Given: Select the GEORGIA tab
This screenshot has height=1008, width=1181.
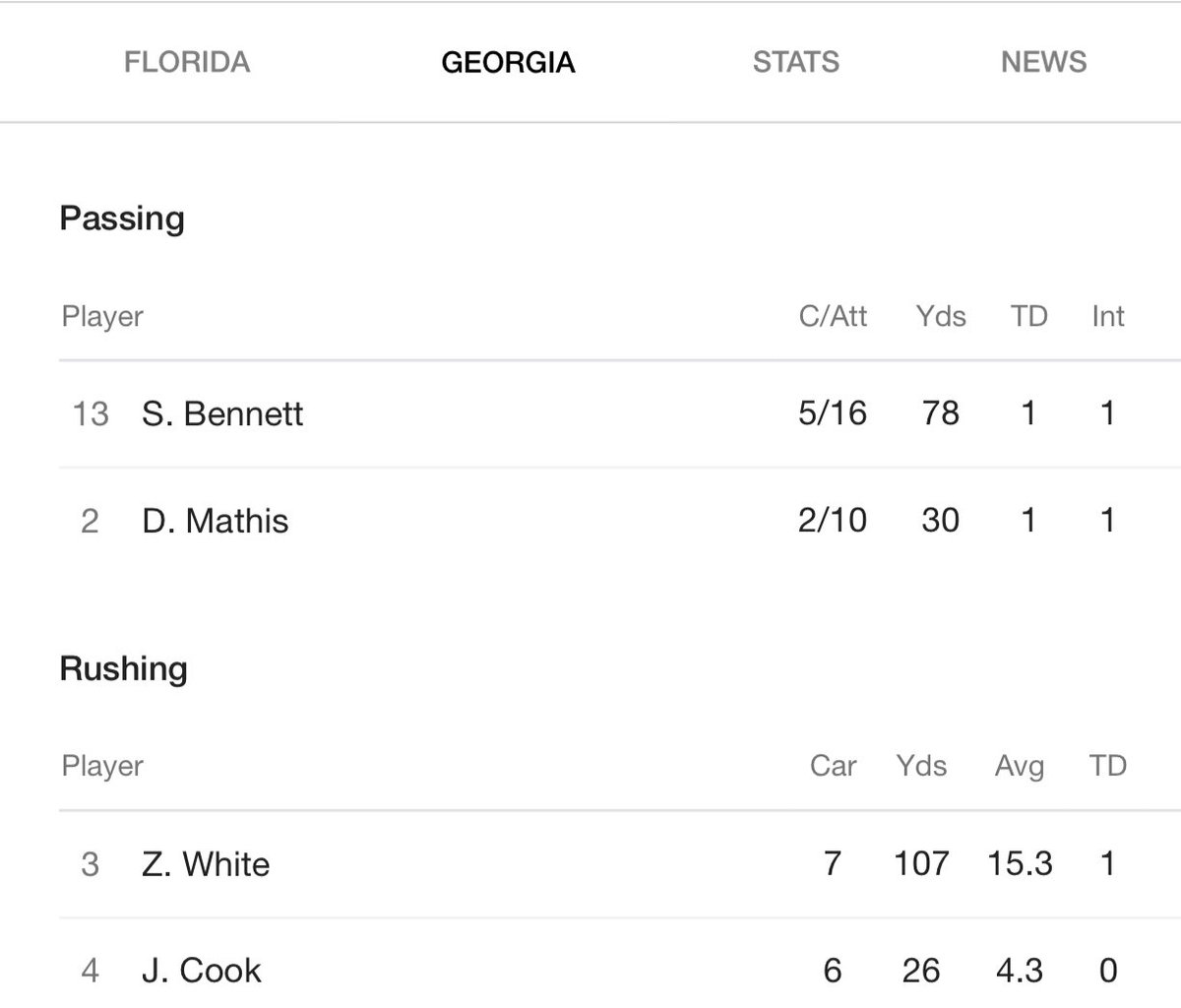Looking at the screenshot, I should 508,62.
